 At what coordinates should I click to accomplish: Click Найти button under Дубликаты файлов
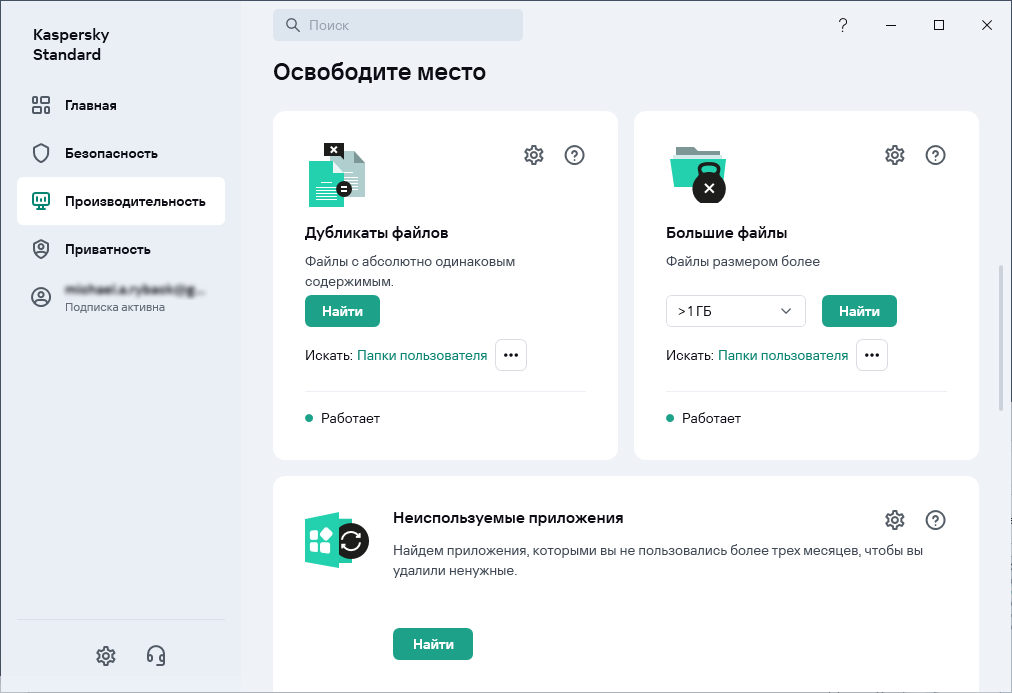342,311
